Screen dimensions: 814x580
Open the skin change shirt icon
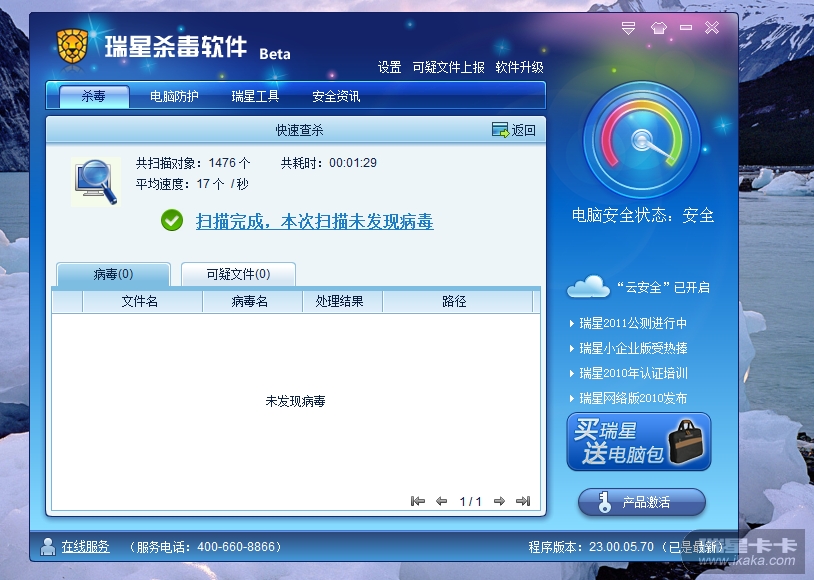point(658,28)
